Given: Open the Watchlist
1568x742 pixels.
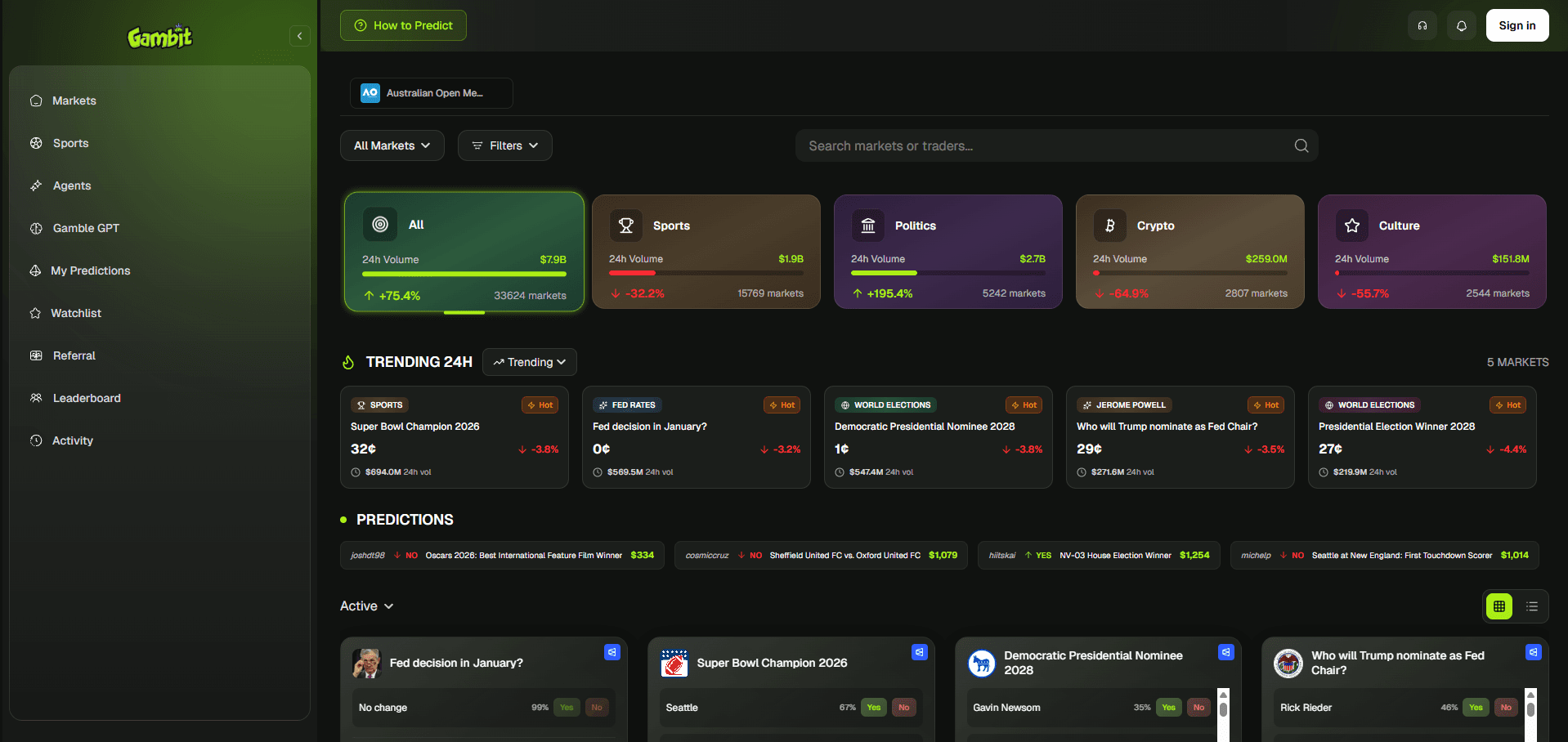Looking at the screenshot, I should tap(75, 313).
